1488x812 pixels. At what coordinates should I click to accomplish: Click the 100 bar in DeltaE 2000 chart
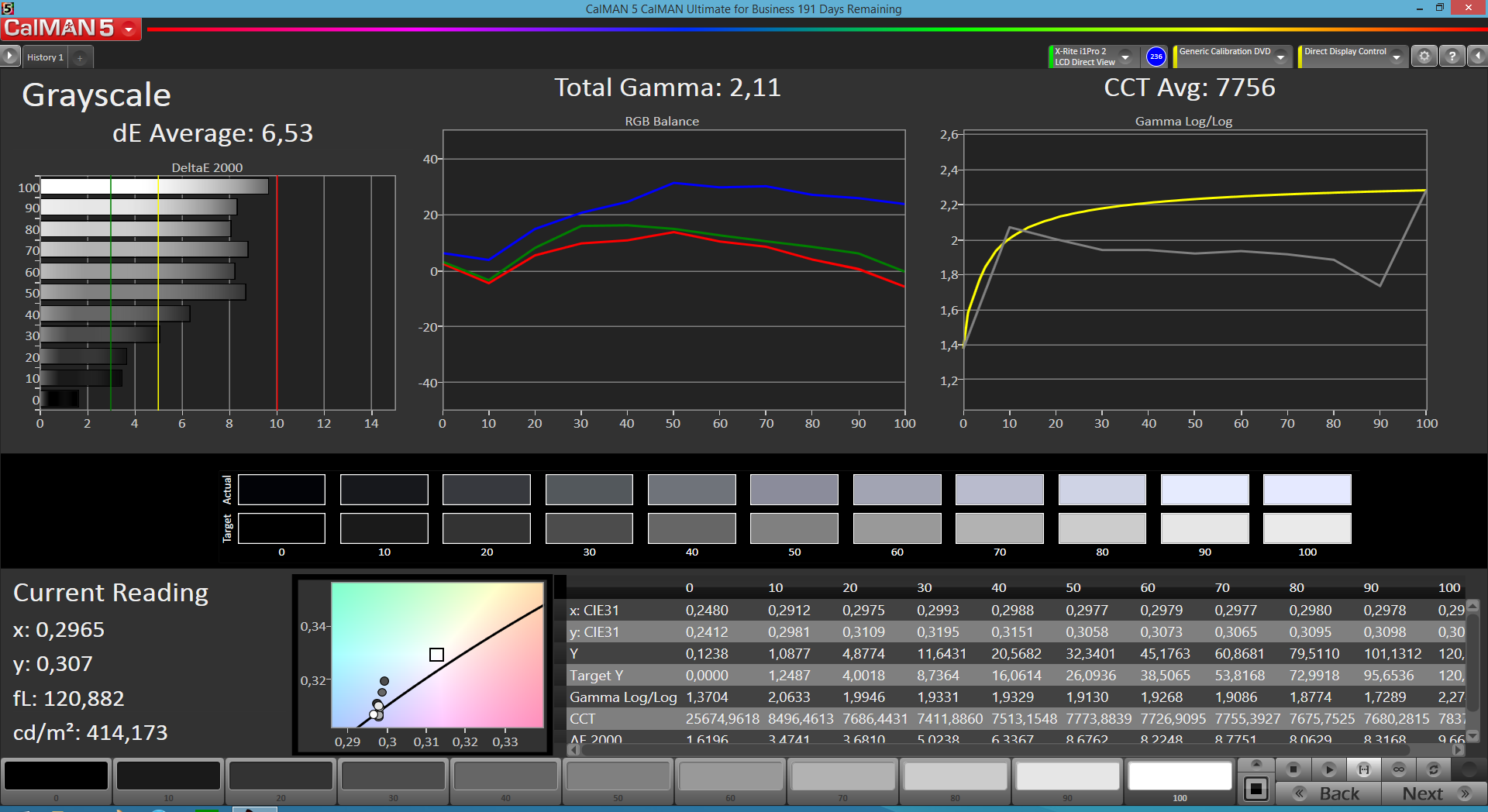(x=154, y=187)
